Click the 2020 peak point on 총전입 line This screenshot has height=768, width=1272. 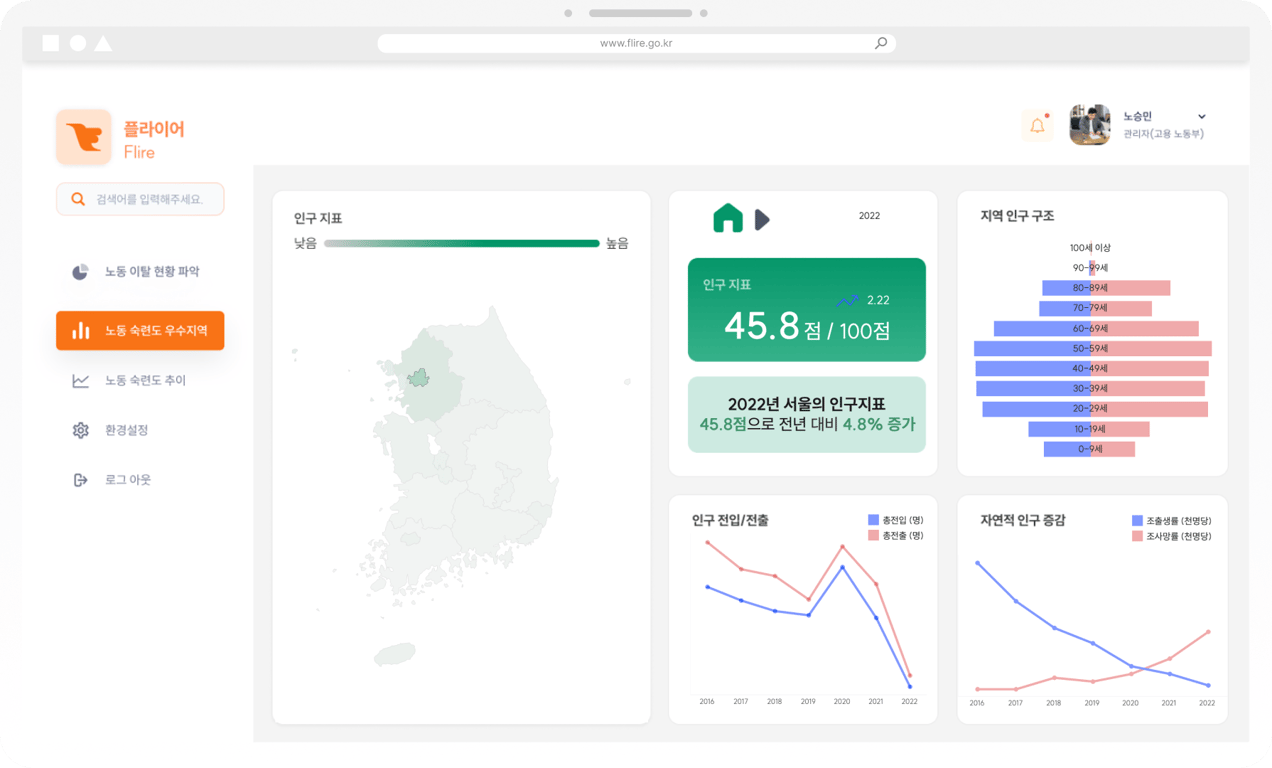843,567
